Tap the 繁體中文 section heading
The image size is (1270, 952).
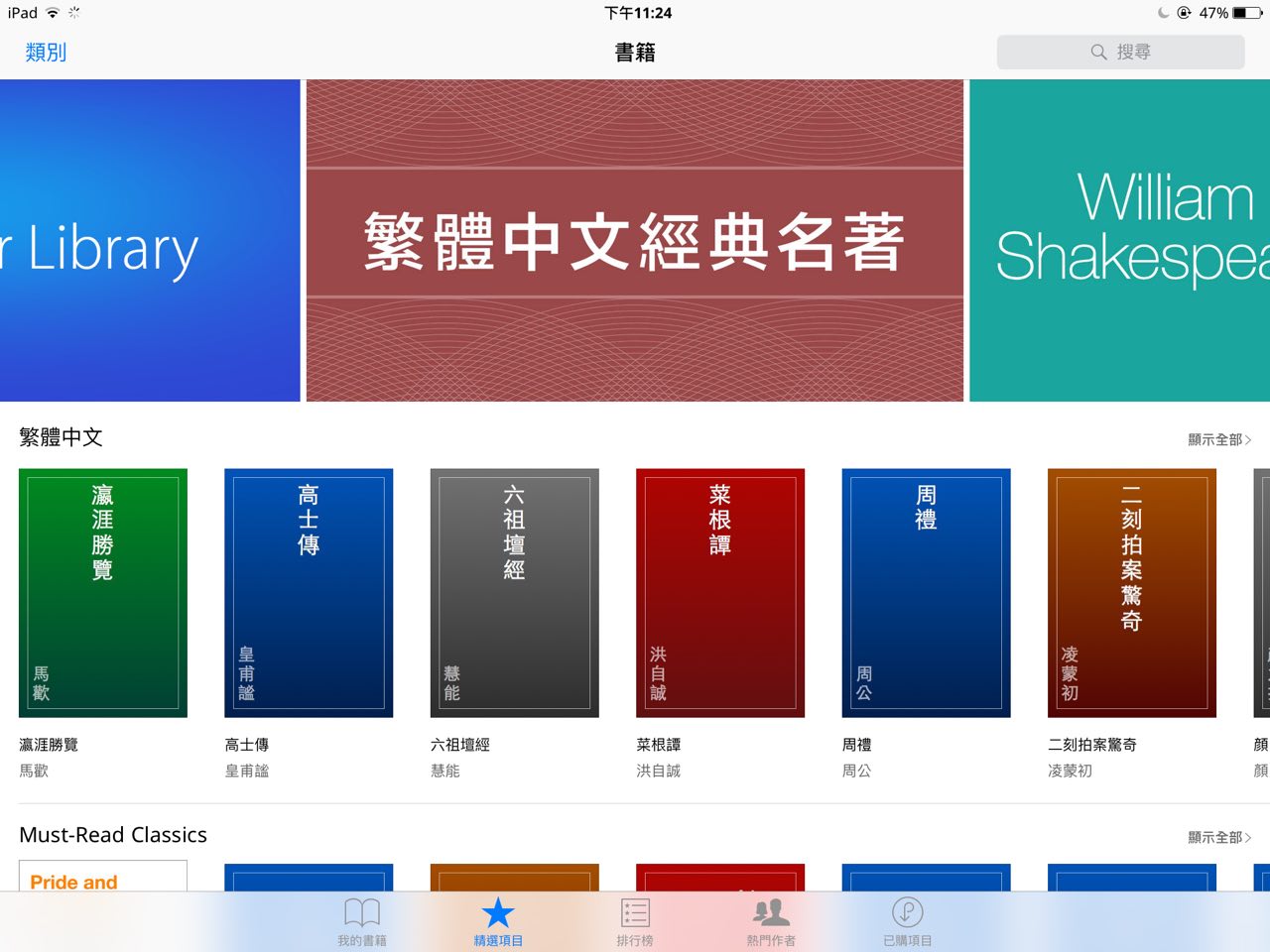coord(62,437)
